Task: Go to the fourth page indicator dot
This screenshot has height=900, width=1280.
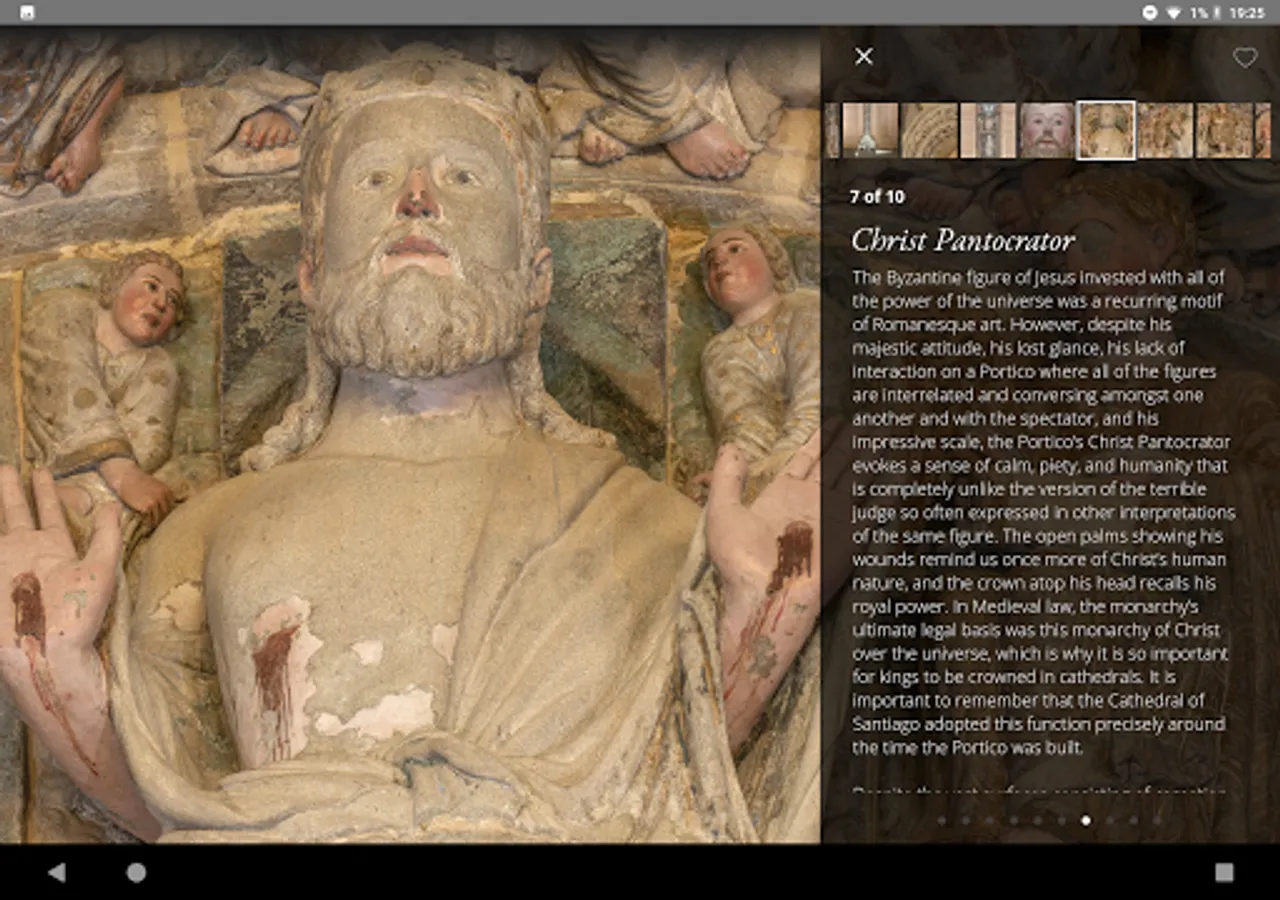Action: 1014,820
